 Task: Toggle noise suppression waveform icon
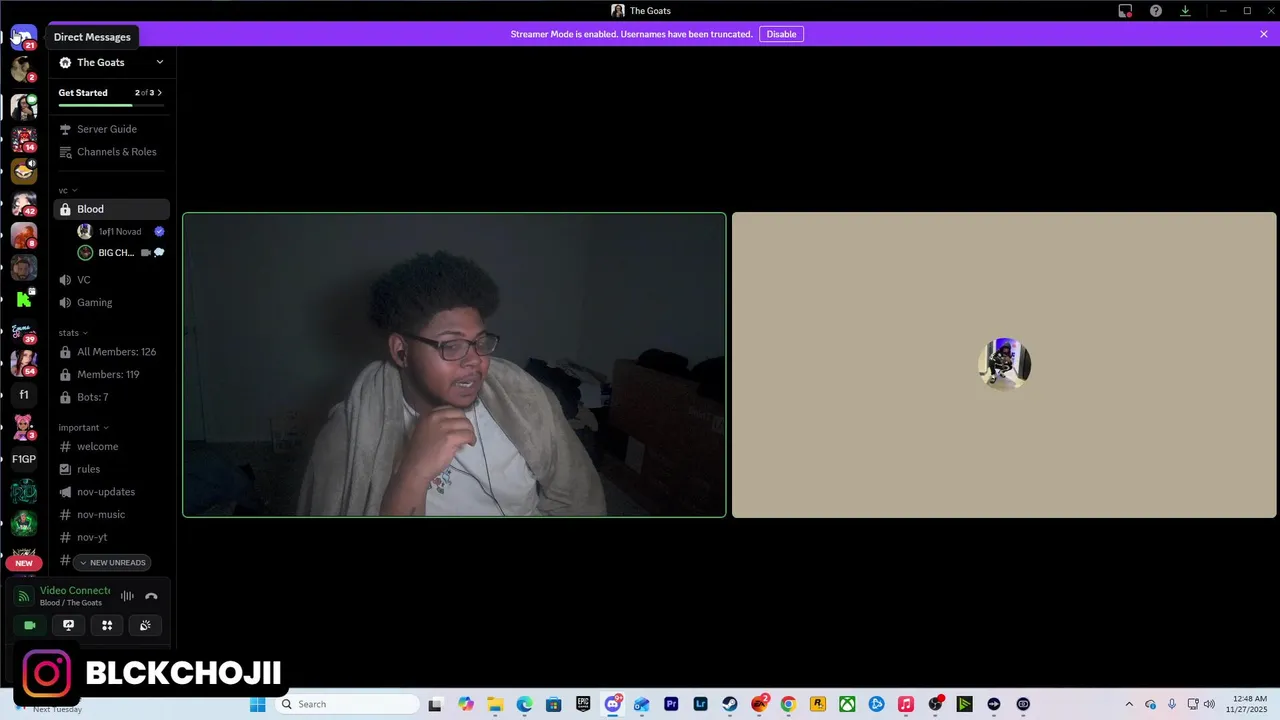click(x=127, y=596)
